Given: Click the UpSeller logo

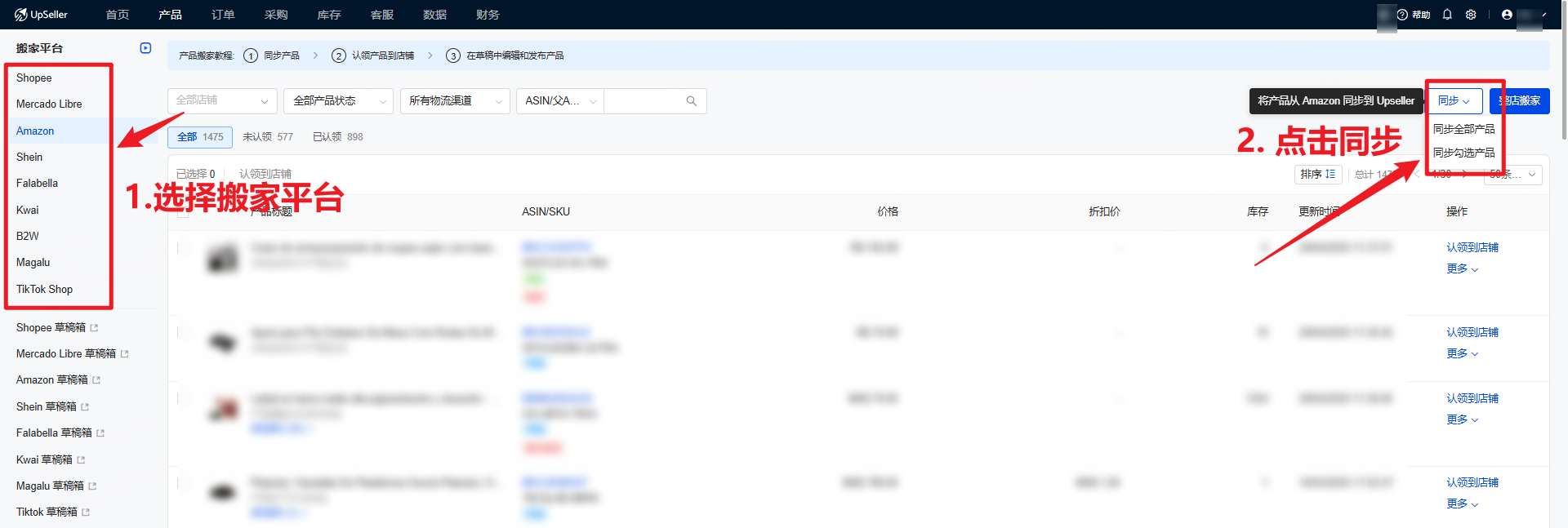Looking at the screenshot, I should click(x=41, y=15).
